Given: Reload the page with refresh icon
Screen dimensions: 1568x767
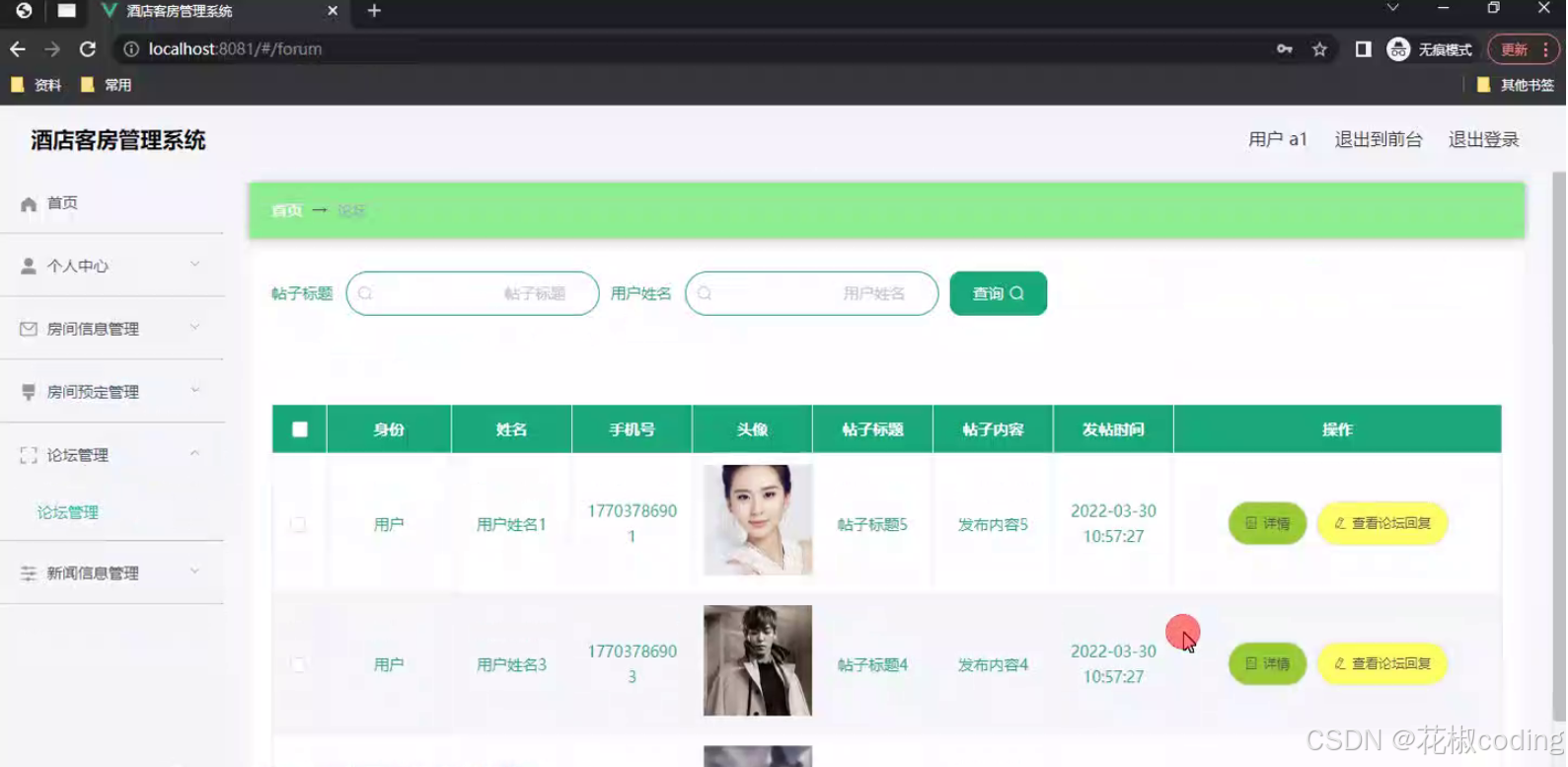Looking at the screenshot, I should (x=88, y=48).
